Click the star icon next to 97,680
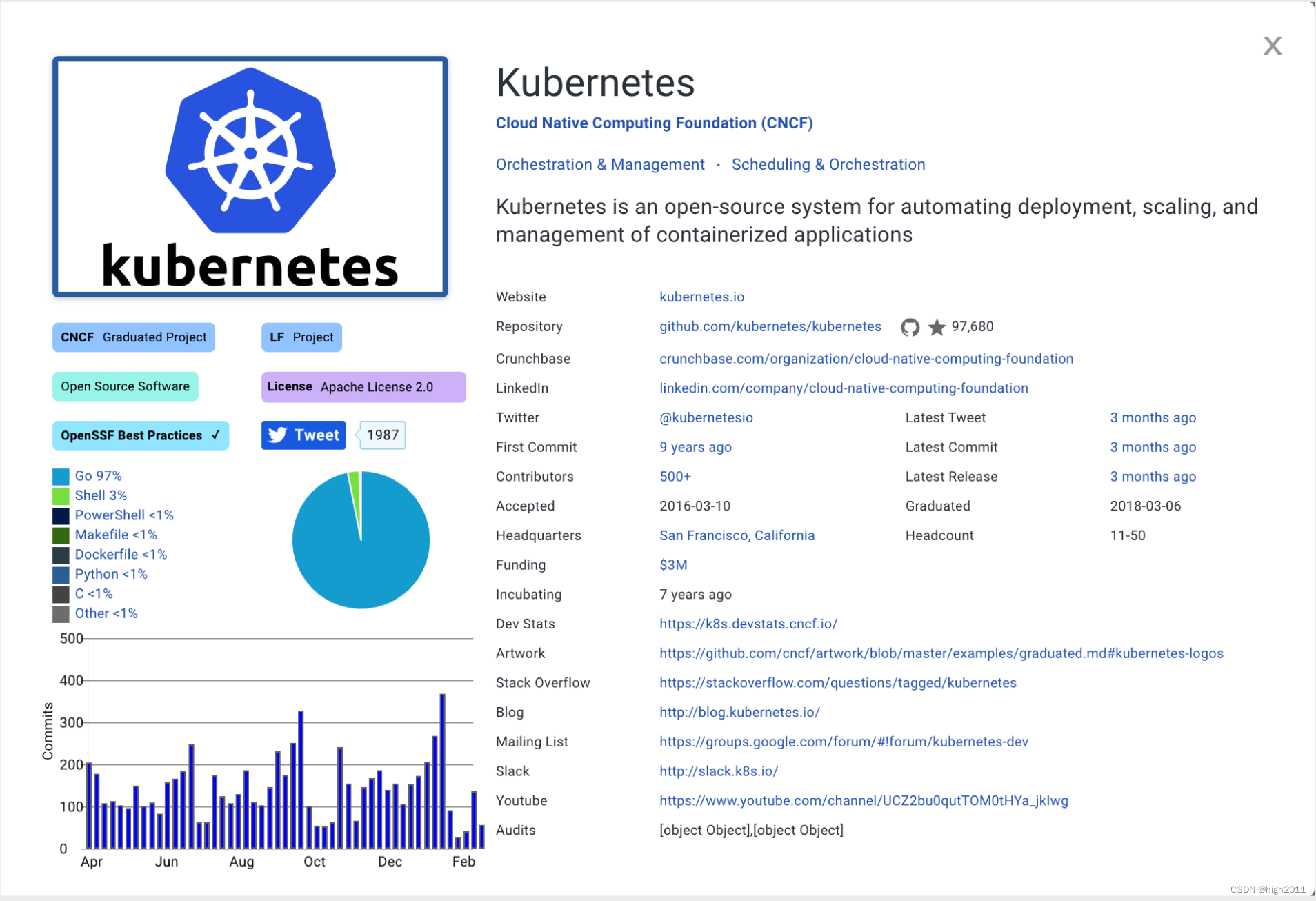1316x901 pixels. pyautogui.click(x=936, y=327)
